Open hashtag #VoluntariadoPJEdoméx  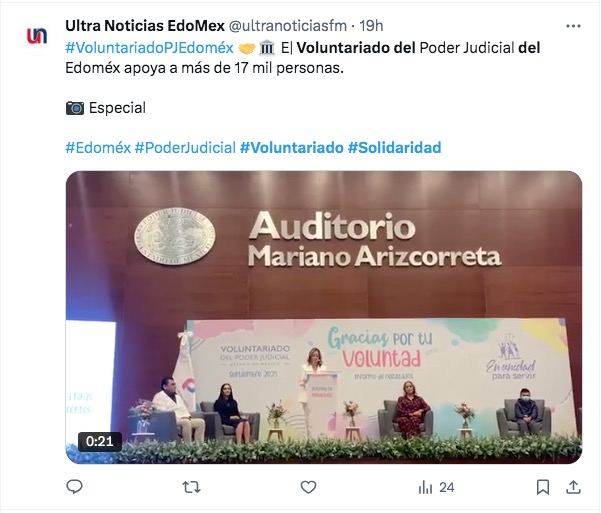pos(149,48)
